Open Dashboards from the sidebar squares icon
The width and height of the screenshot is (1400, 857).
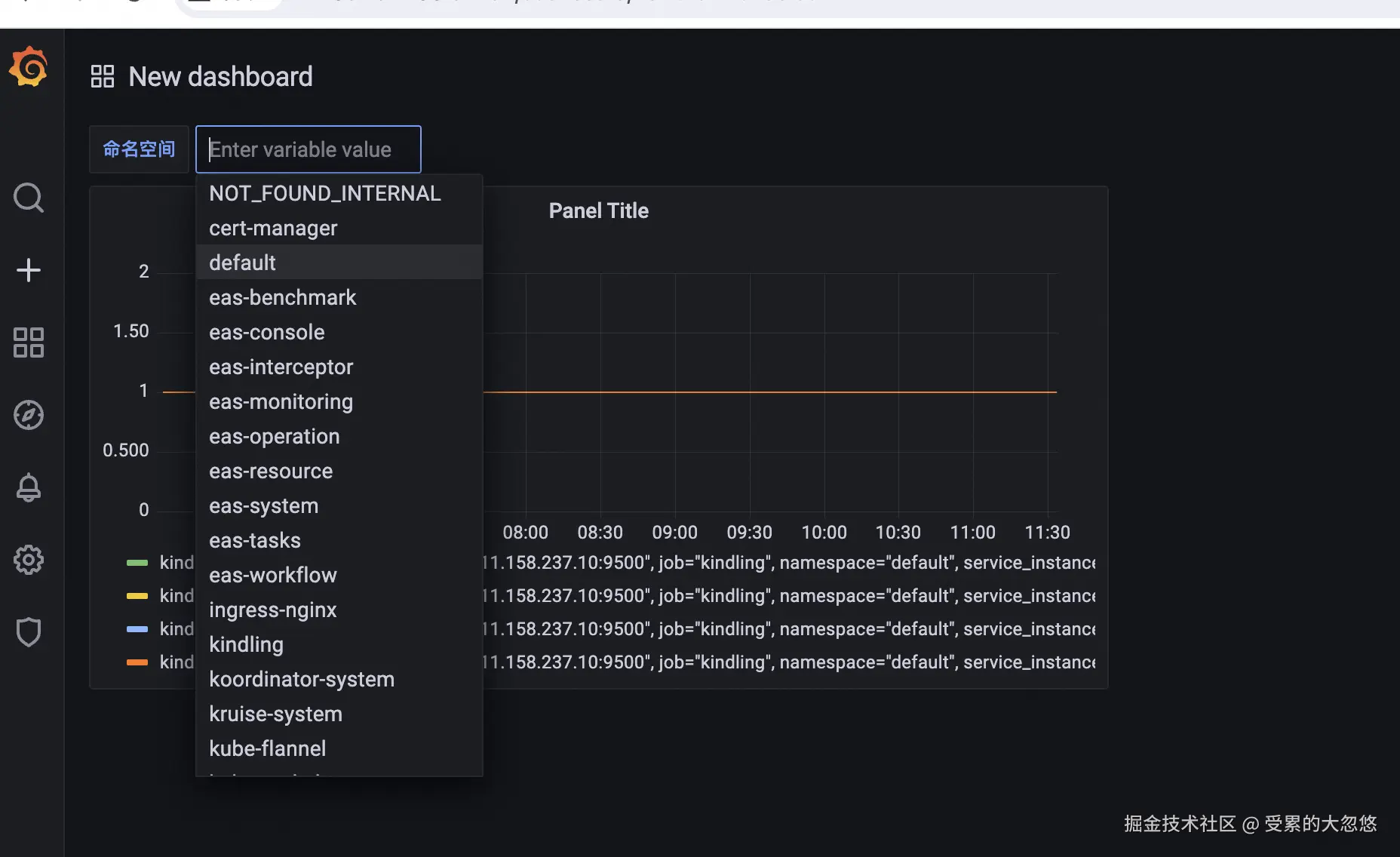[29, 342]
